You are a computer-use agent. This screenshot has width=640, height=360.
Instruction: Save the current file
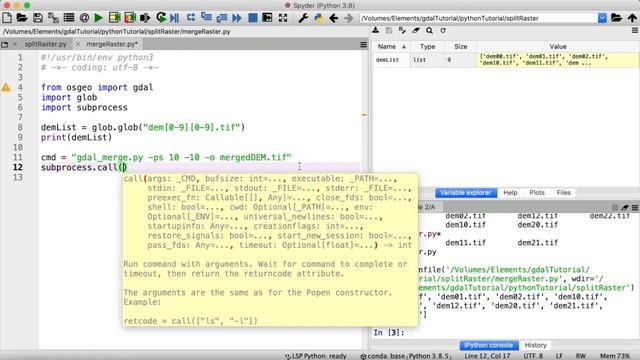tap(38, 18)
